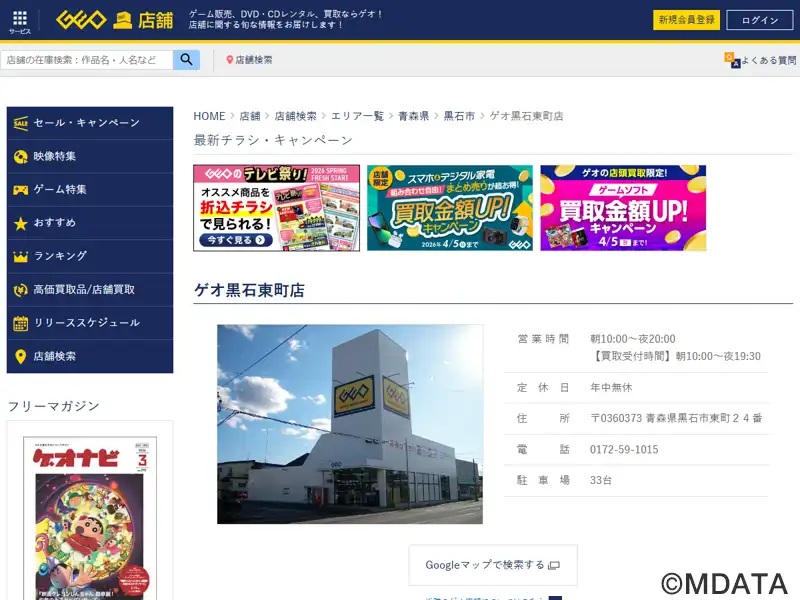
Task: Click business hours 朝10:00～夜20:00
Action: coord(633,339)
